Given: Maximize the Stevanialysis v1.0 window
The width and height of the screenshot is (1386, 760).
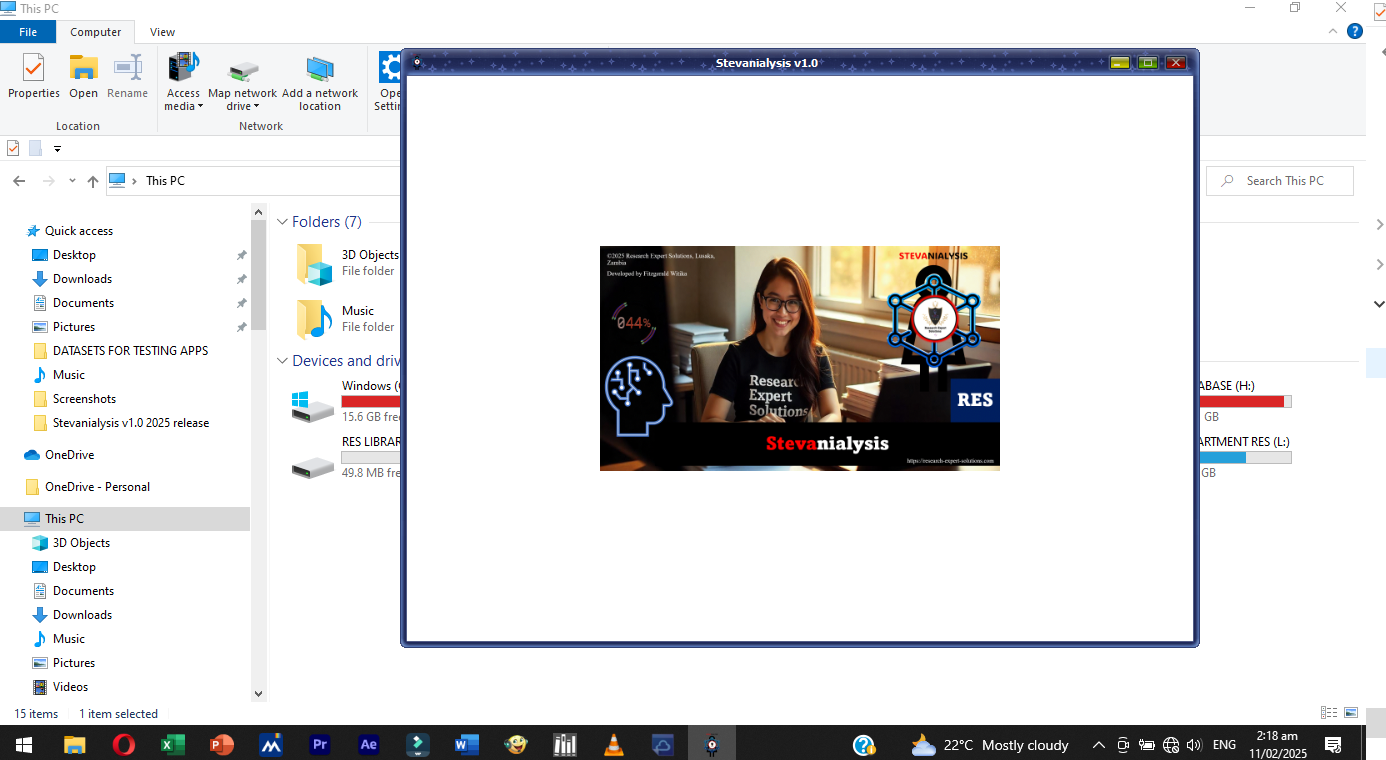Looking at the screenshot, I should pos(1148,62).
